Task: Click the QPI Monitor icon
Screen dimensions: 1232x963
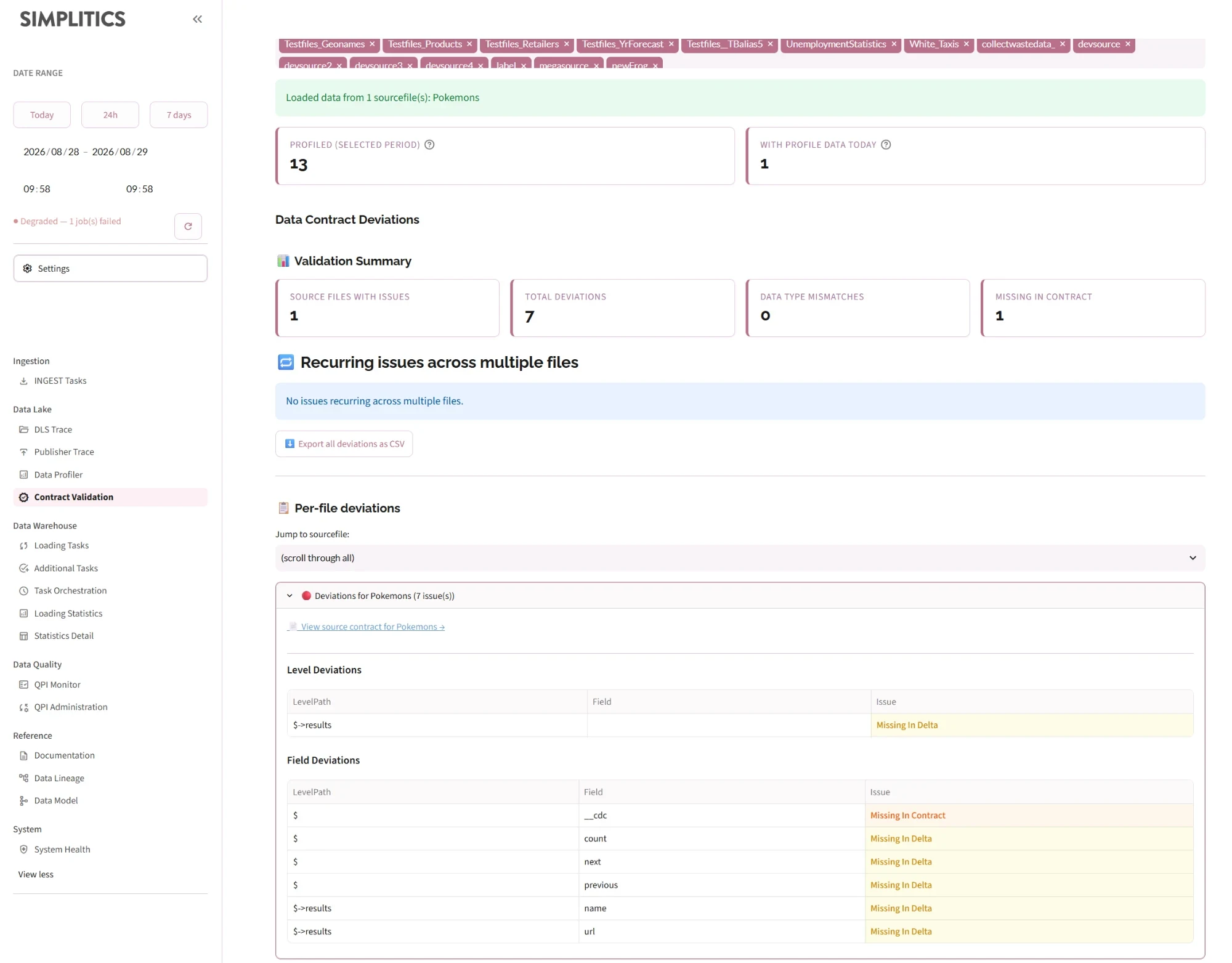Action: (24, 685)
